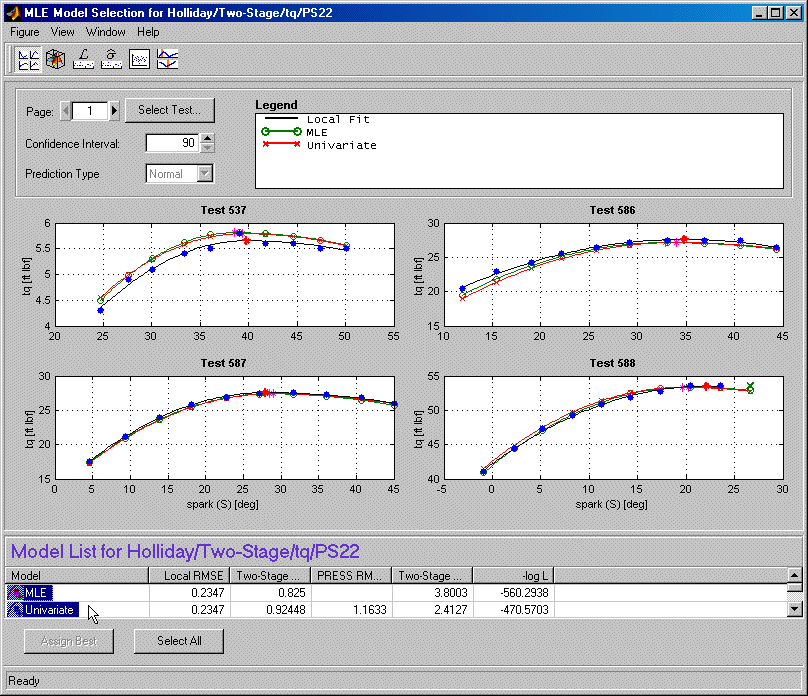Select the Univariate model in list
Image resolution: width=808 pixels, height=696 pixels.
(49, 610)
